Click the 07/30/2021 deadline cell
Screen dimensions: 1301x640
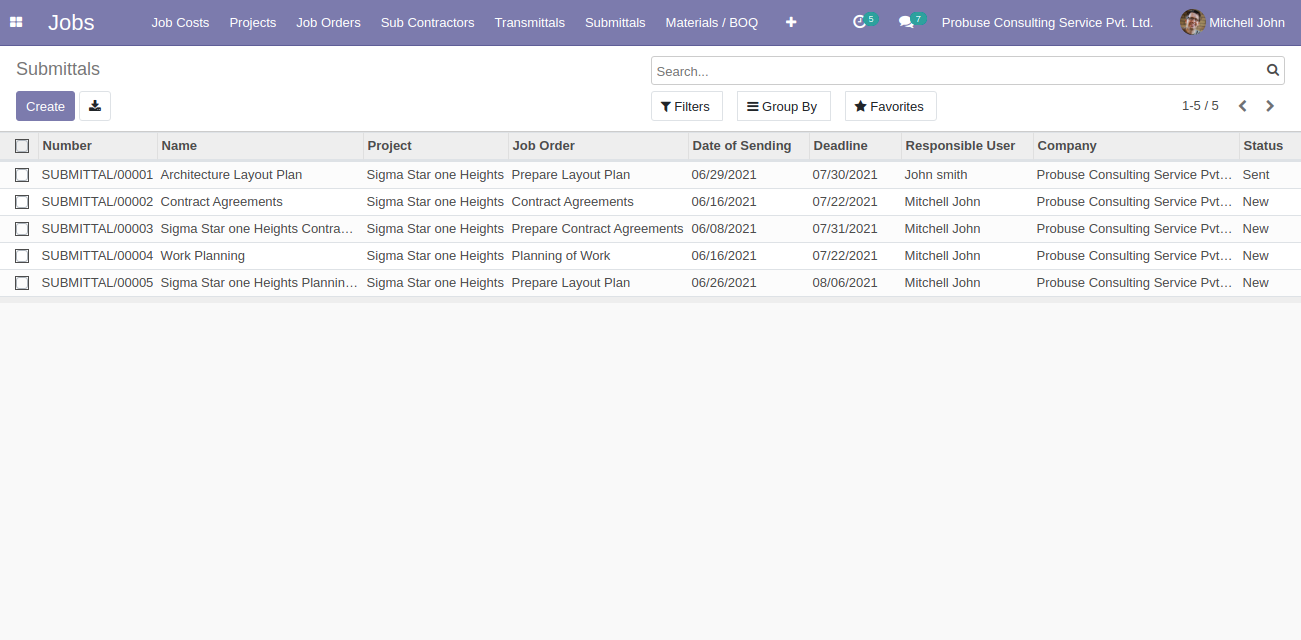click(x=845, y=175)
